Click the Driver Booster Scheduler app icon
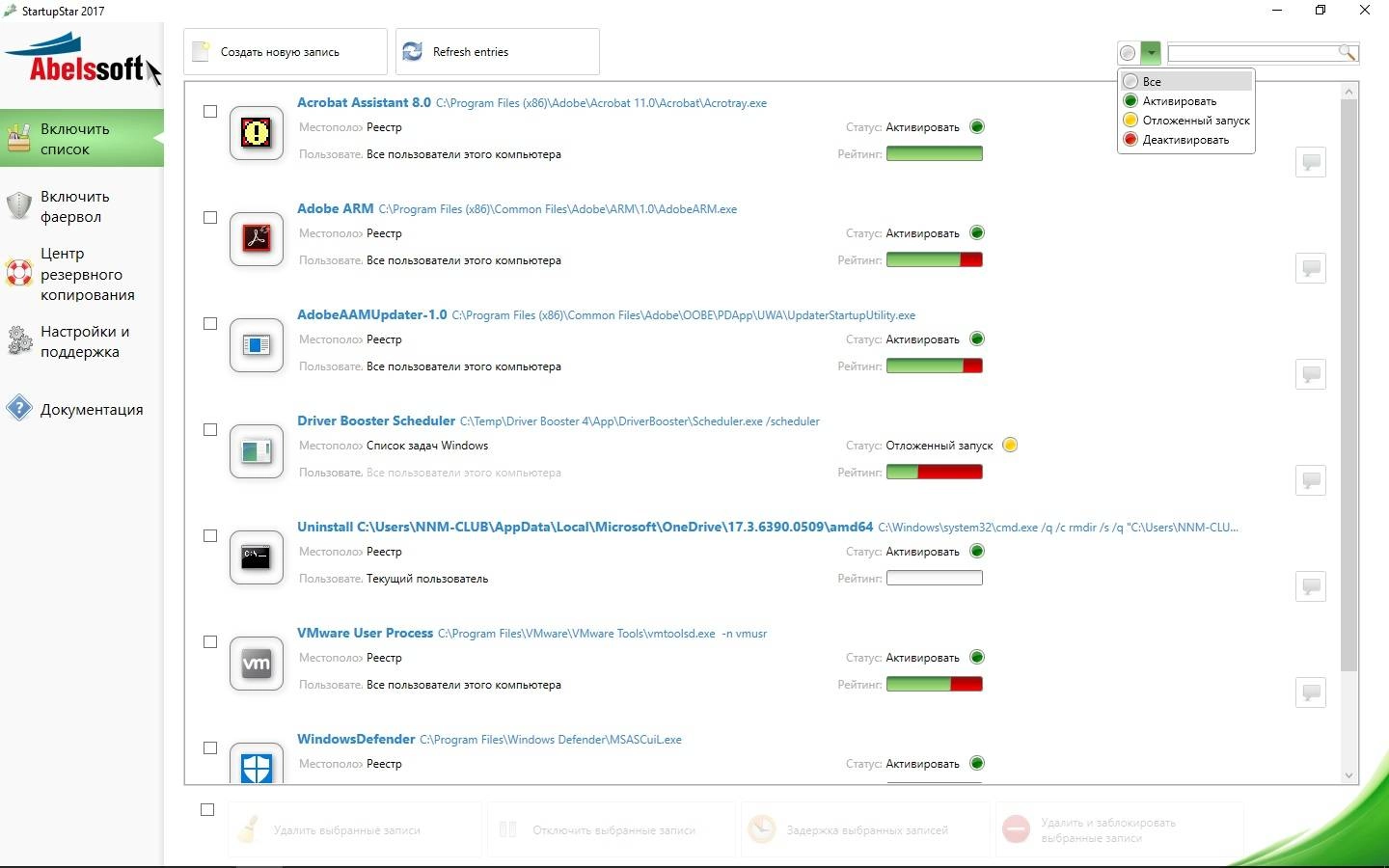The image size is (1389, 868). pyautogui.click(x=257, y=450)
